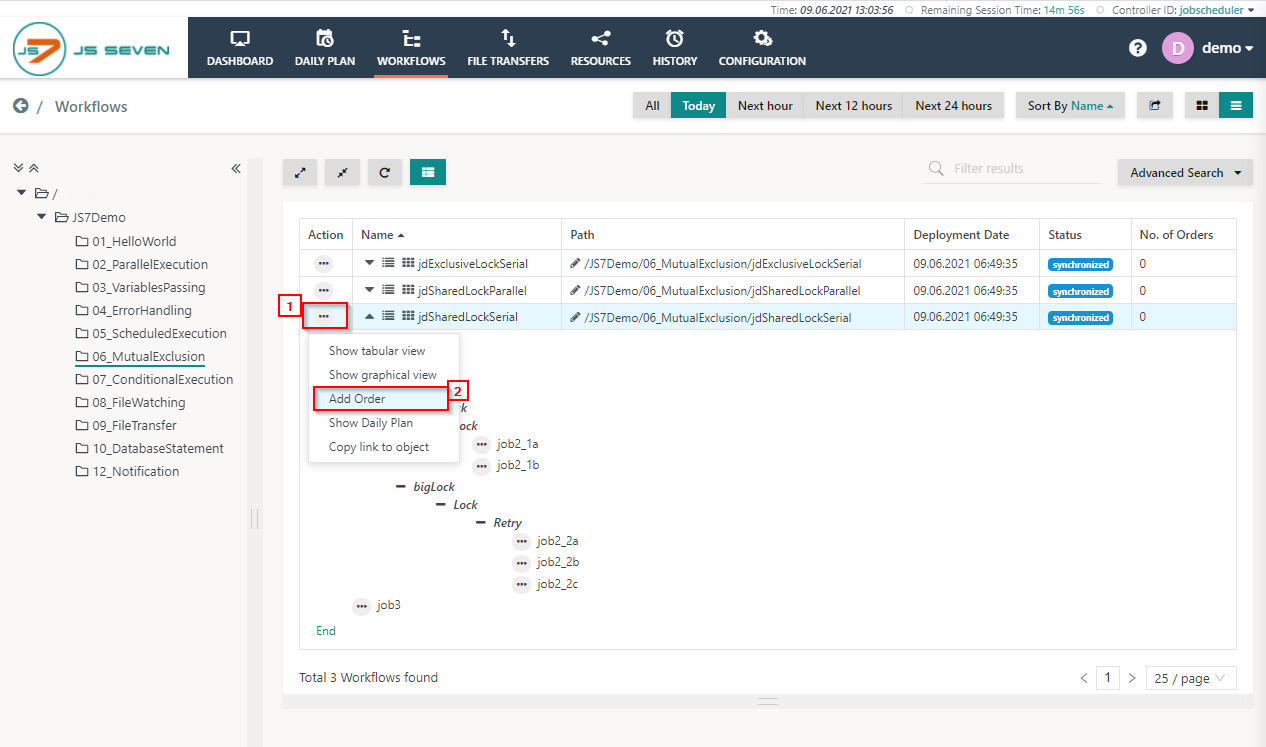Open action menu for jdExclusiveLockSerial

[323, 263]
